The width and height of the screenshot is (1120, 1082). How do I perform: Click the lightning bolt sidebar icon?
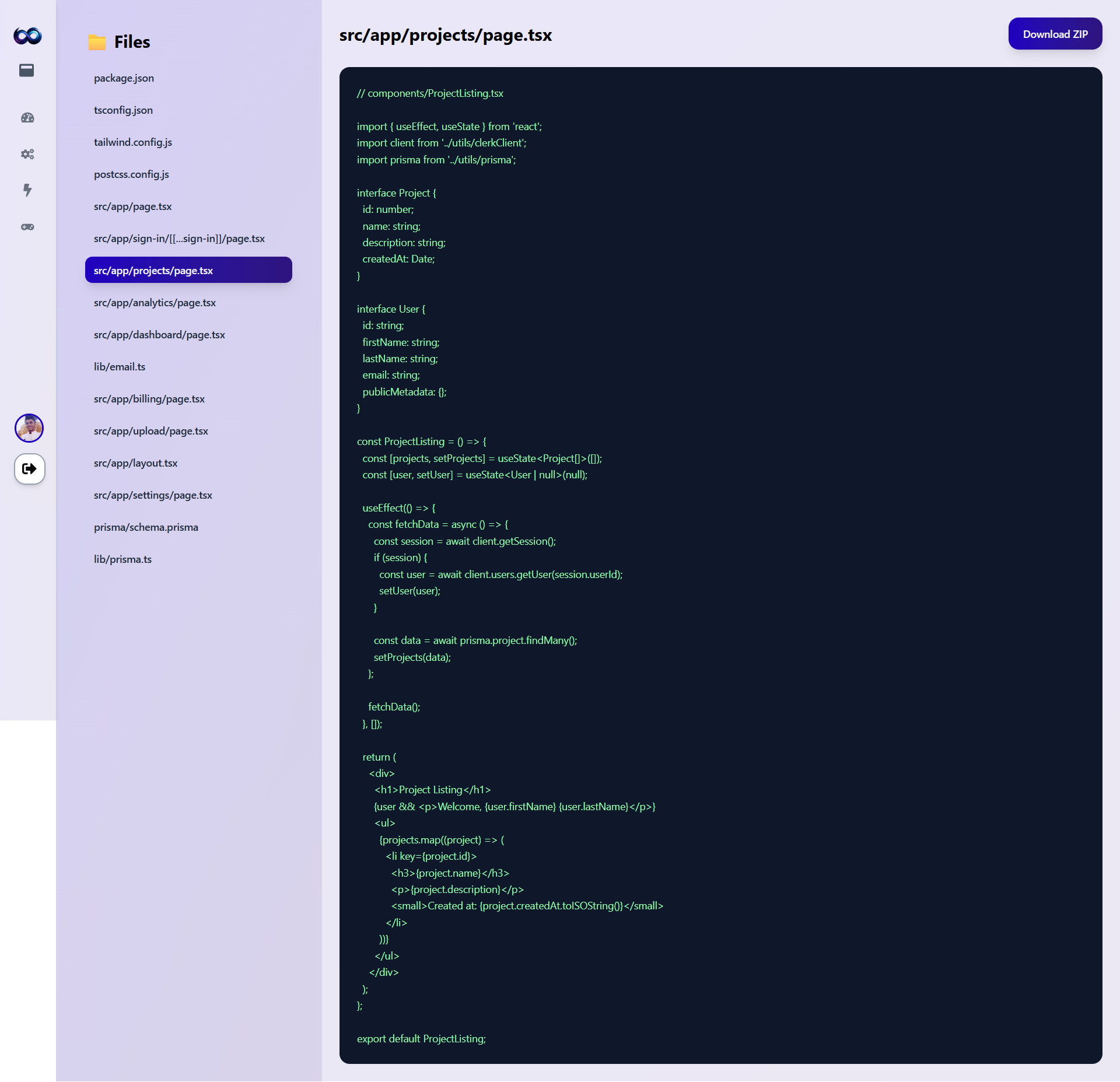(x=27, y=190)
